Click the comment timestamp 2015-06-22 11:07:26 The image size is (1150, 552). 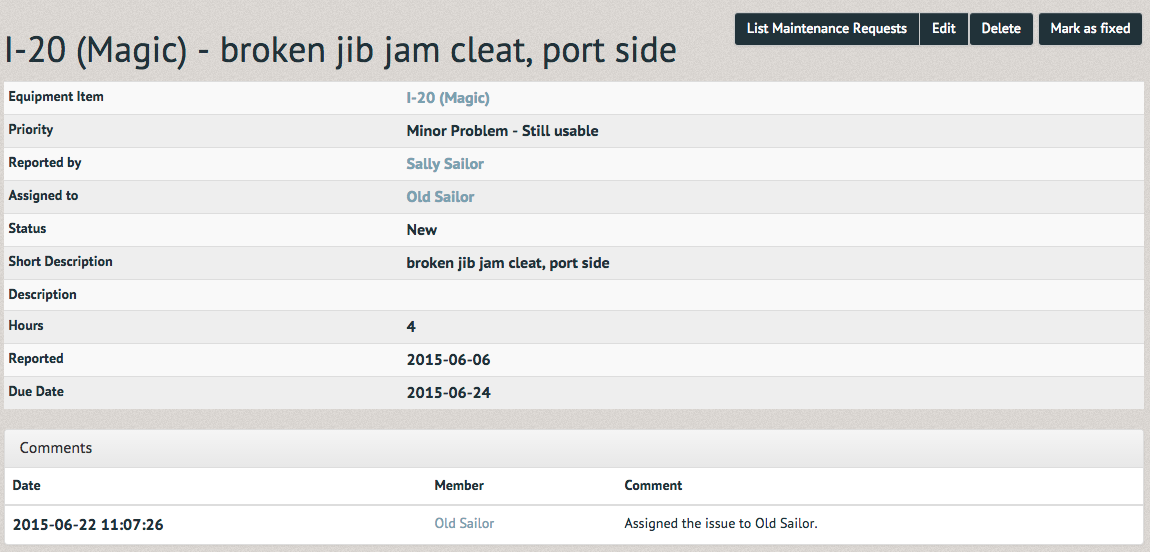[x=88, y=525]
